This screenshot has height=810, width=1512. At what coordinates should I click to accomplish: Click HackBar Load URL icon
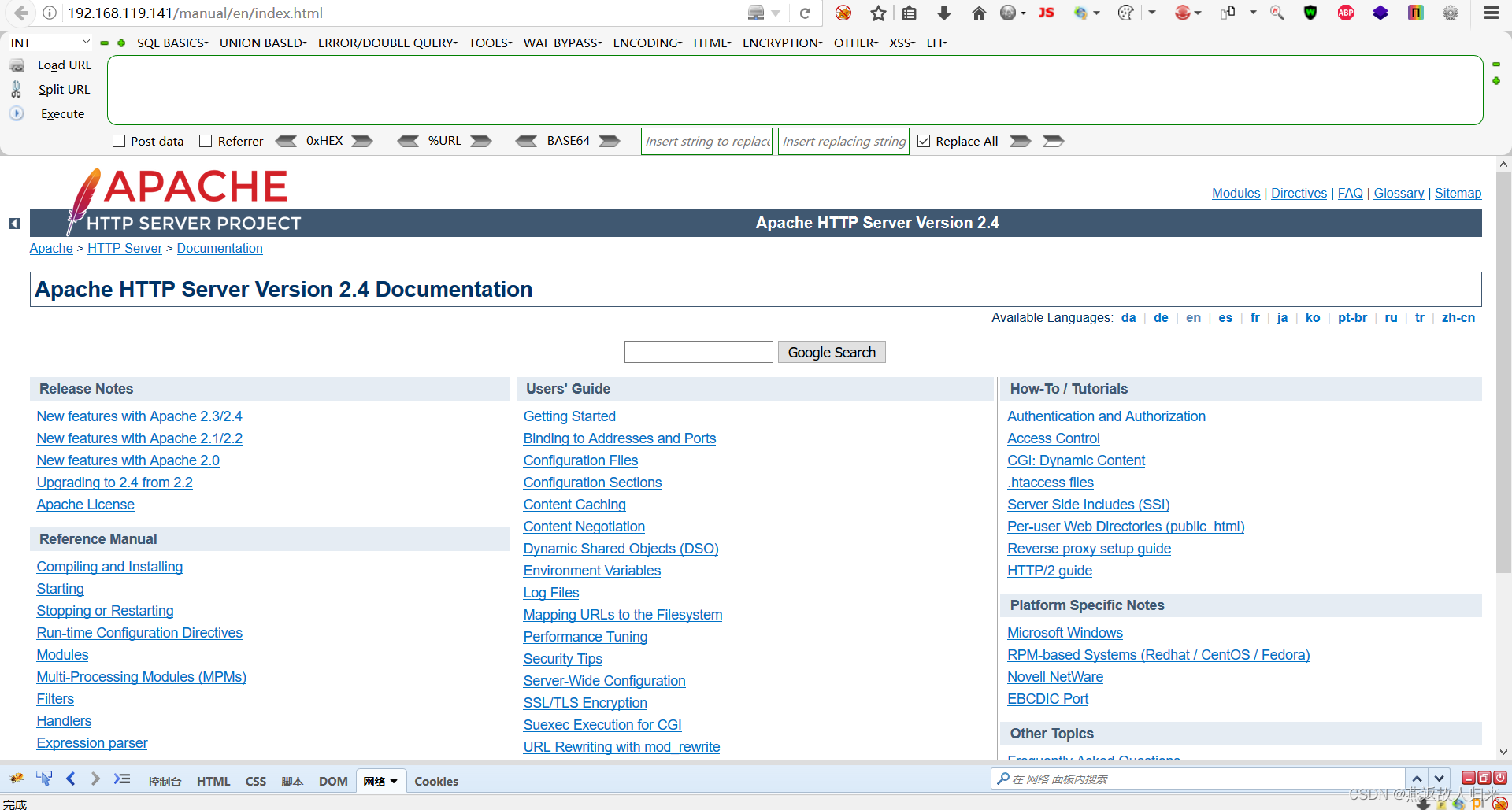click(x=17, y=65)
